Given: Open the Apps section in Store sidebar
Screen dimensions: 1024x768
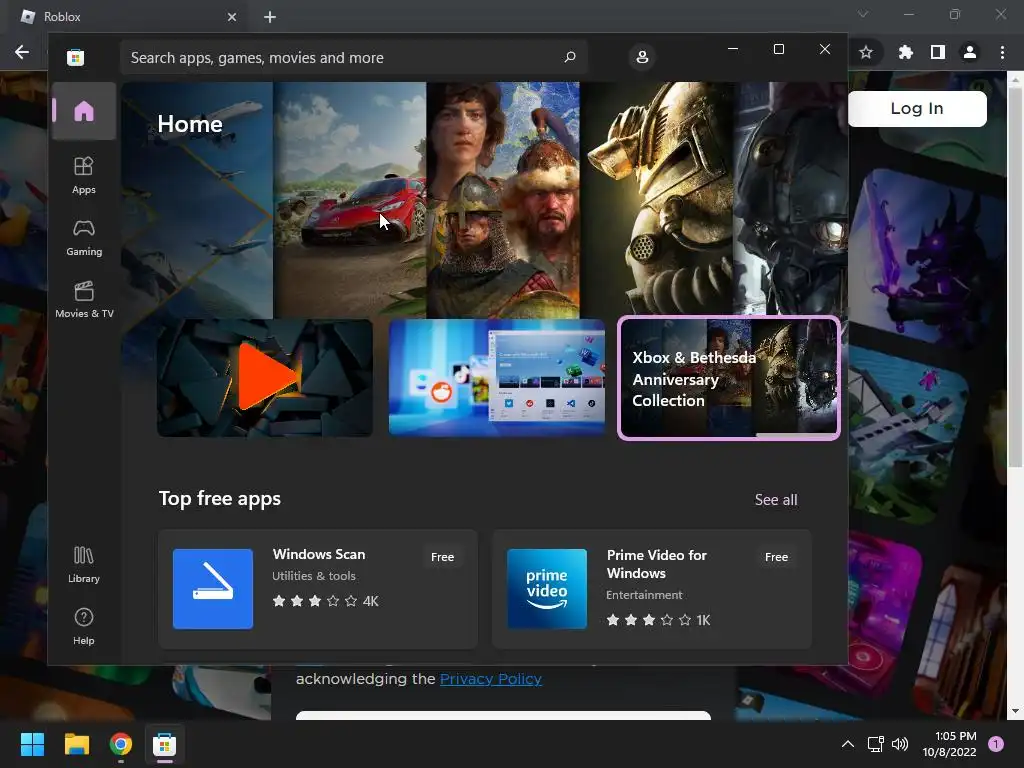Looking at the screenshot, I should tap(84, 176).
